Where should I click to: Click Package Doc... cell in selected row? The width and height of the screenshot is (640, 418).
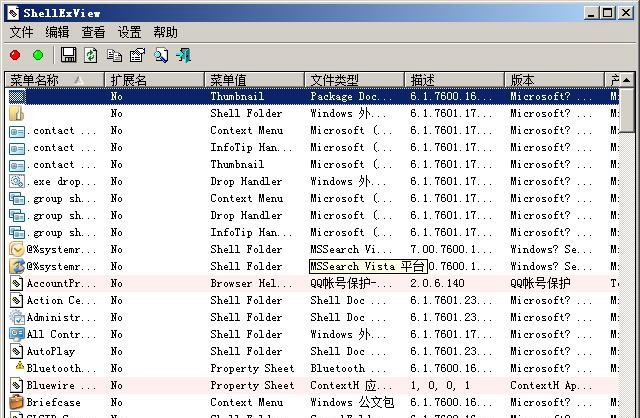(x=351, y=96)
